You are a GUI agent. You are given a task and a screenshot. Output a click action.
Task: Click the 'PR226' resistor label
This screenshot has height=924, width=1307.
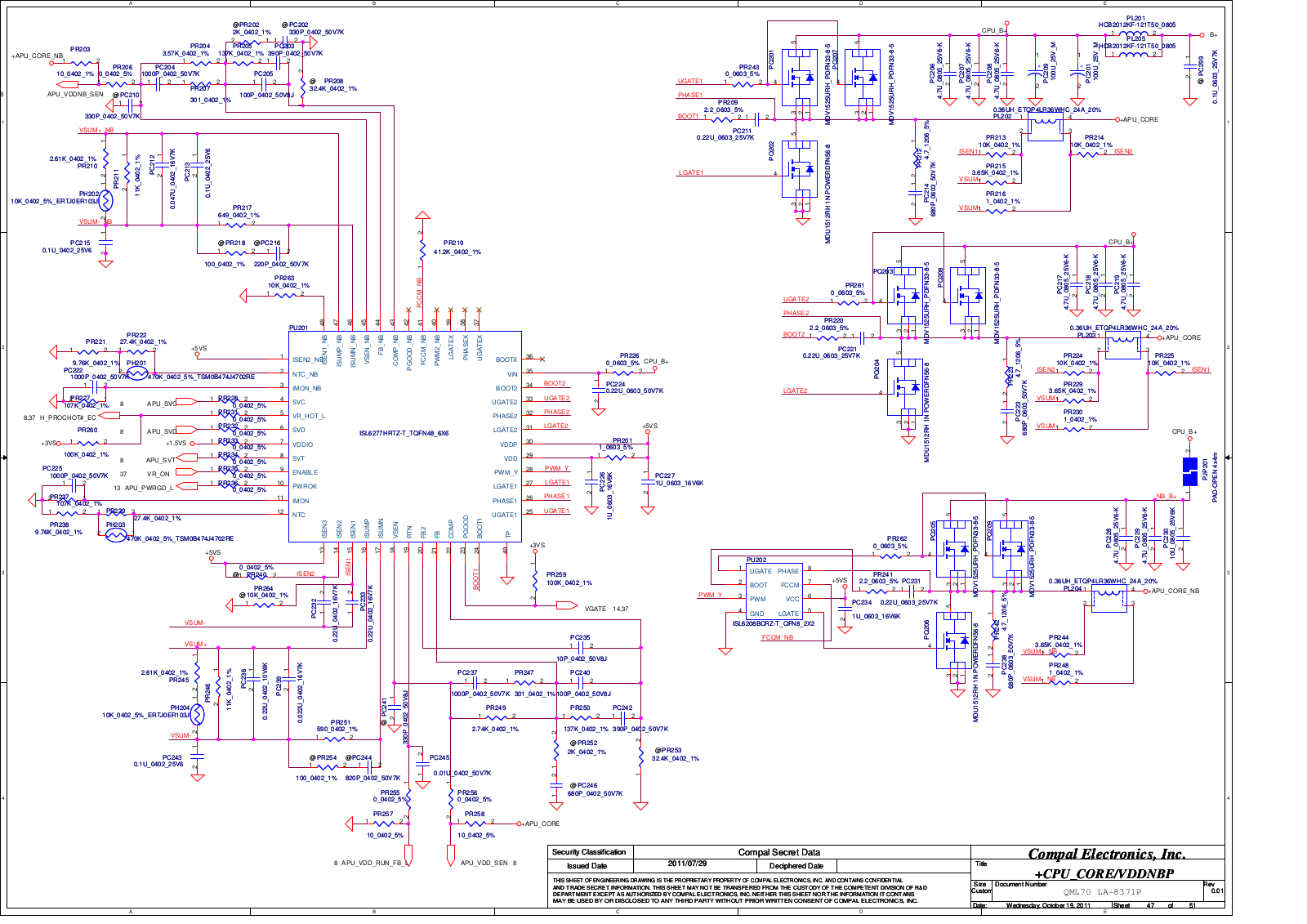629,355
